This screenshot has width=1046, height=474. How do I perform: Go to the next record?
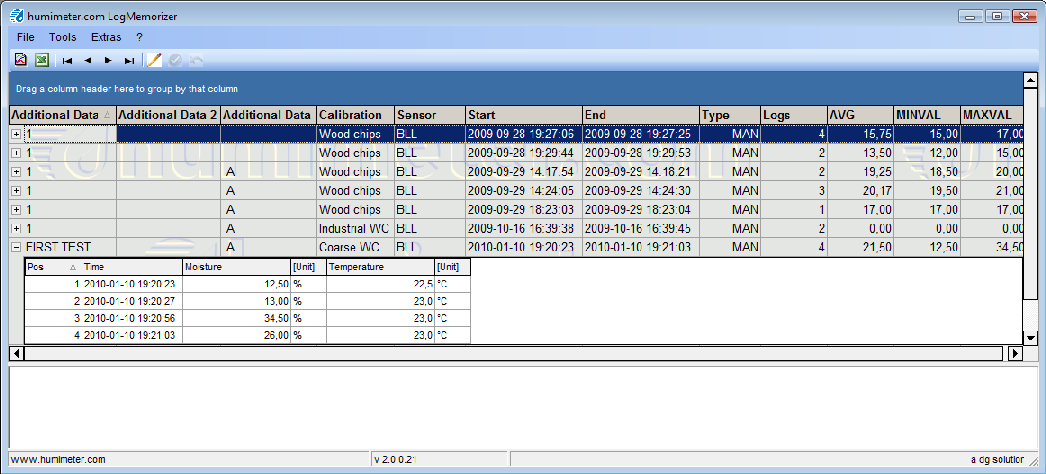coord(108,61)
